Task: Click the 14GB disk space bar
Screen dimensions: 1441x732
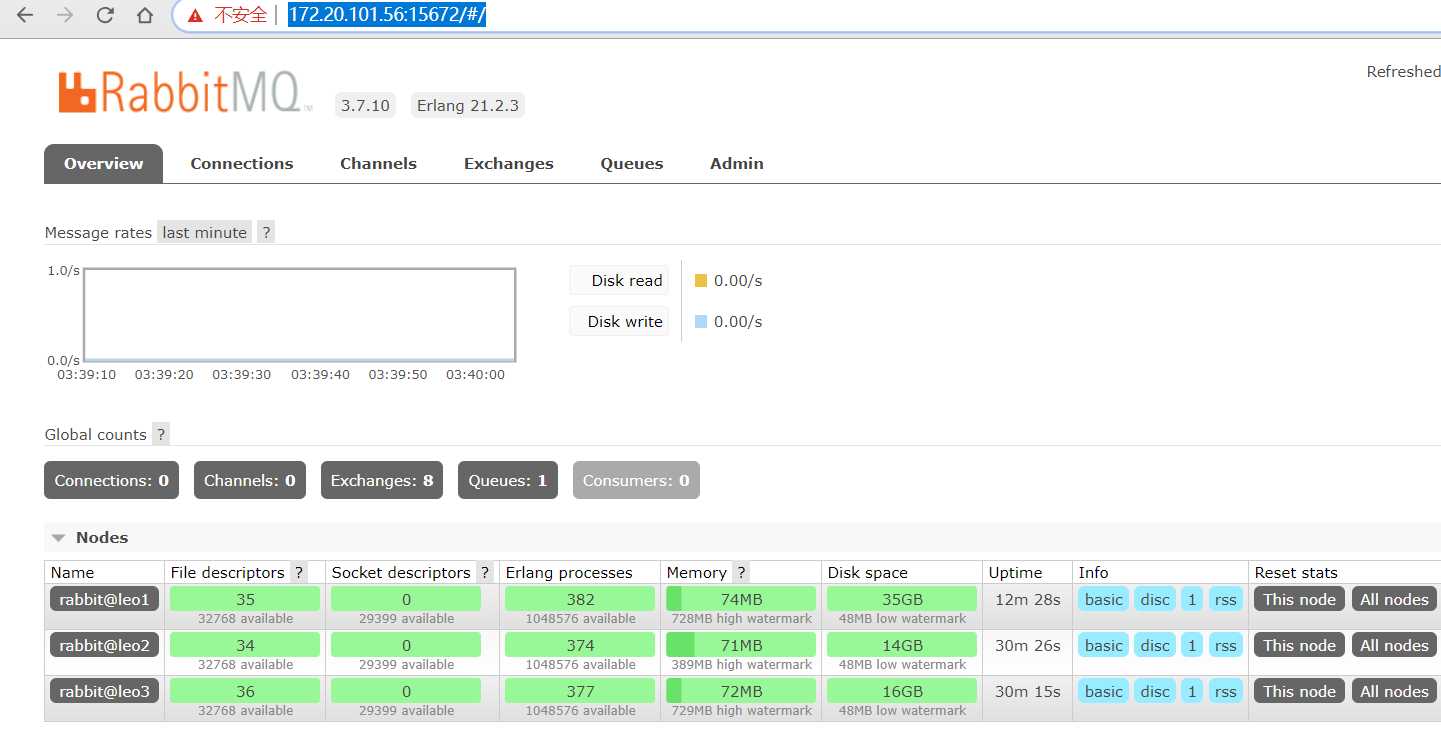Action: (x=902, y=645)
